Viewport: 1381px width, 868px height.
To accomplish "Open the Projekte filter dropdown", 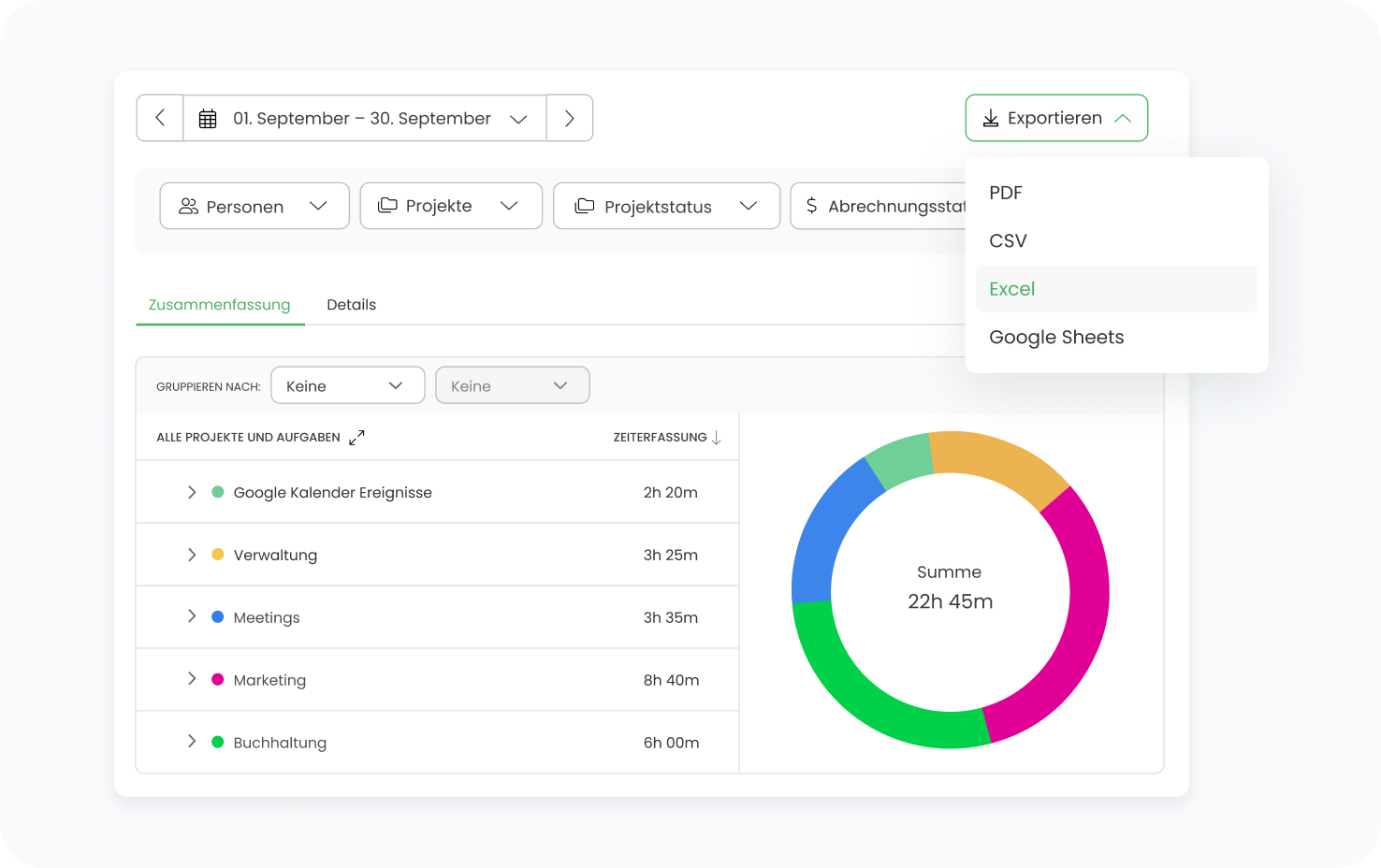I will pyautogui.click(x=451, y=206).
